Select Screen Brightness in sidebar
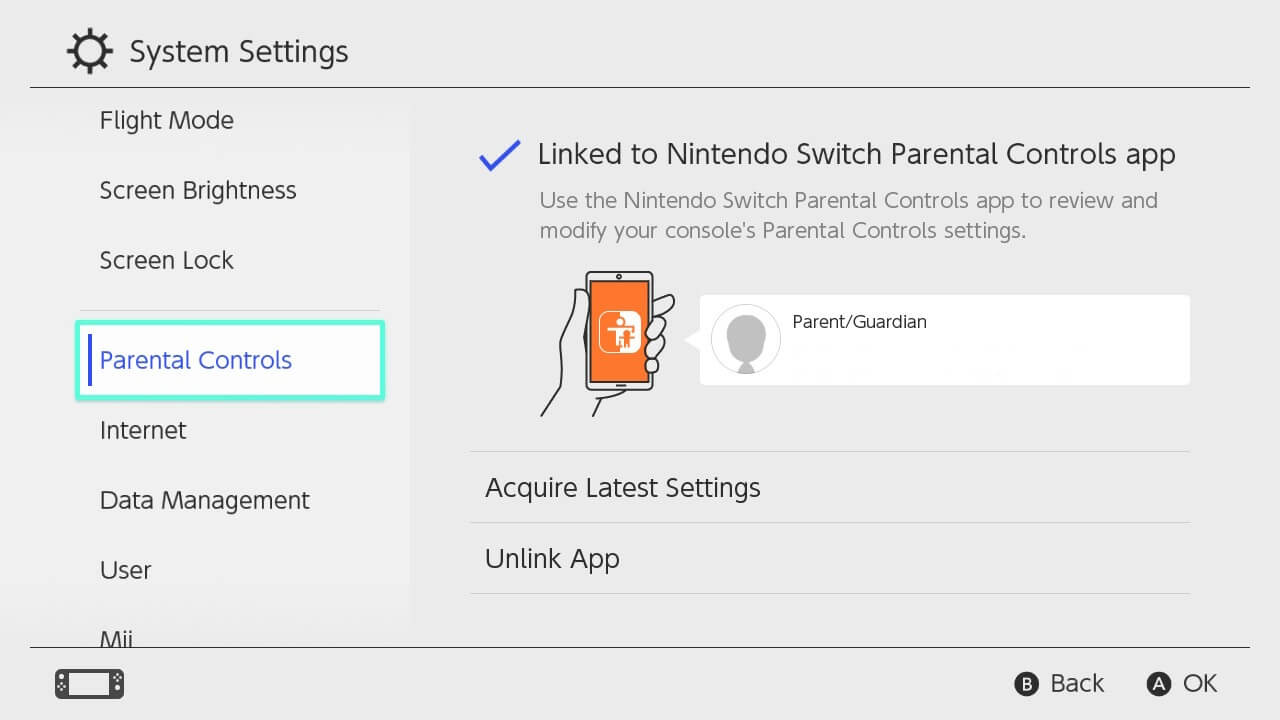 198,191
